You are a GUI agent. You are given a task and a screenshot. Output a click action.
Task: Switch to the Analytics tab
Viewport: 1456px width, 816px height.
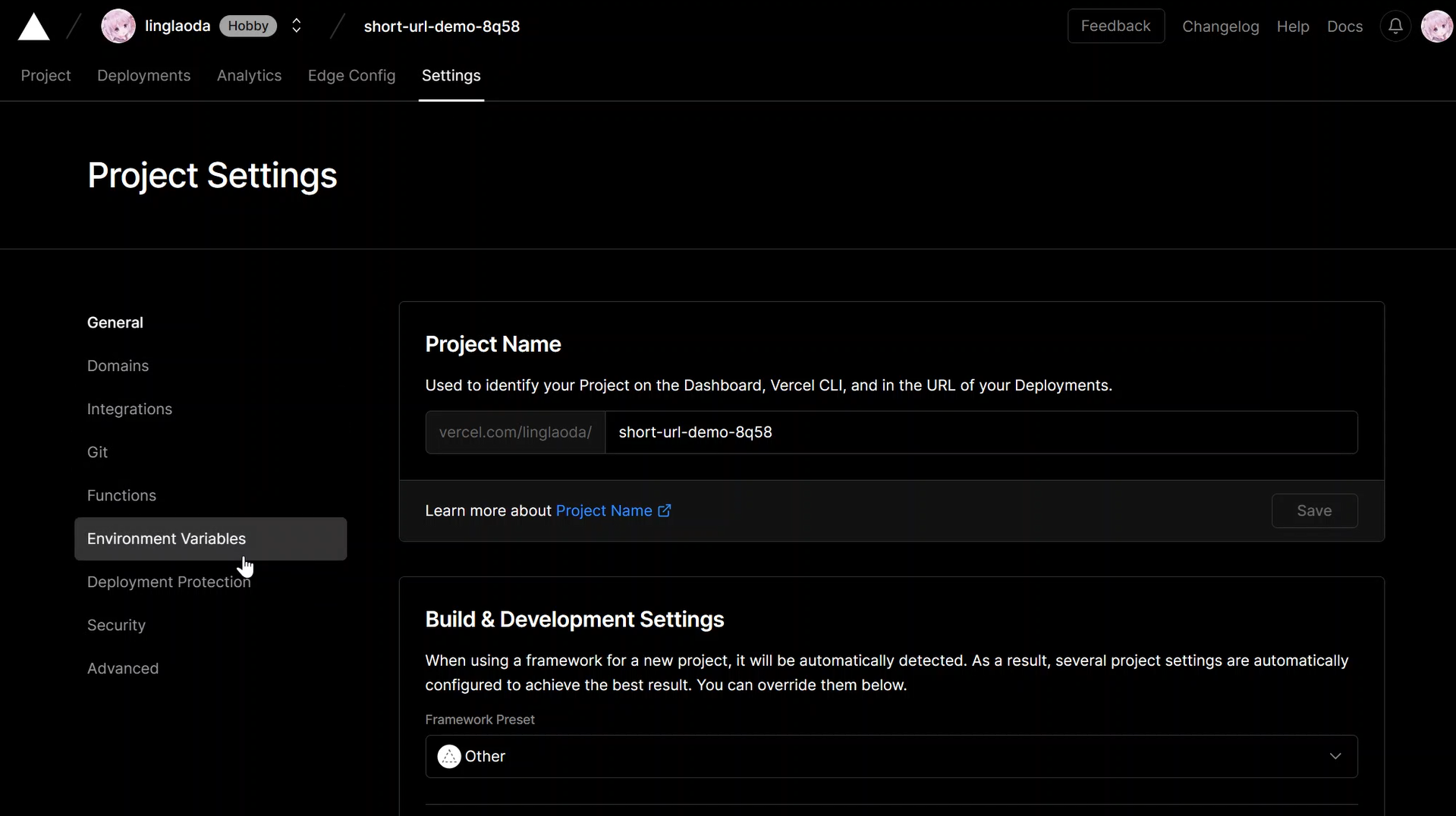pos(249,76)
